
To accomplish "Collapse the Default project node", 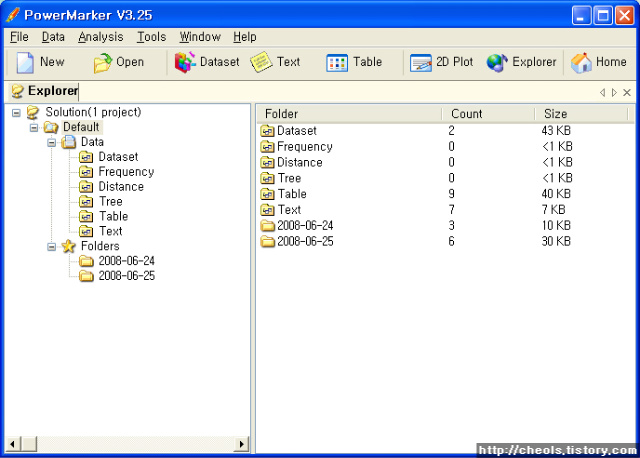I will 34,128.
